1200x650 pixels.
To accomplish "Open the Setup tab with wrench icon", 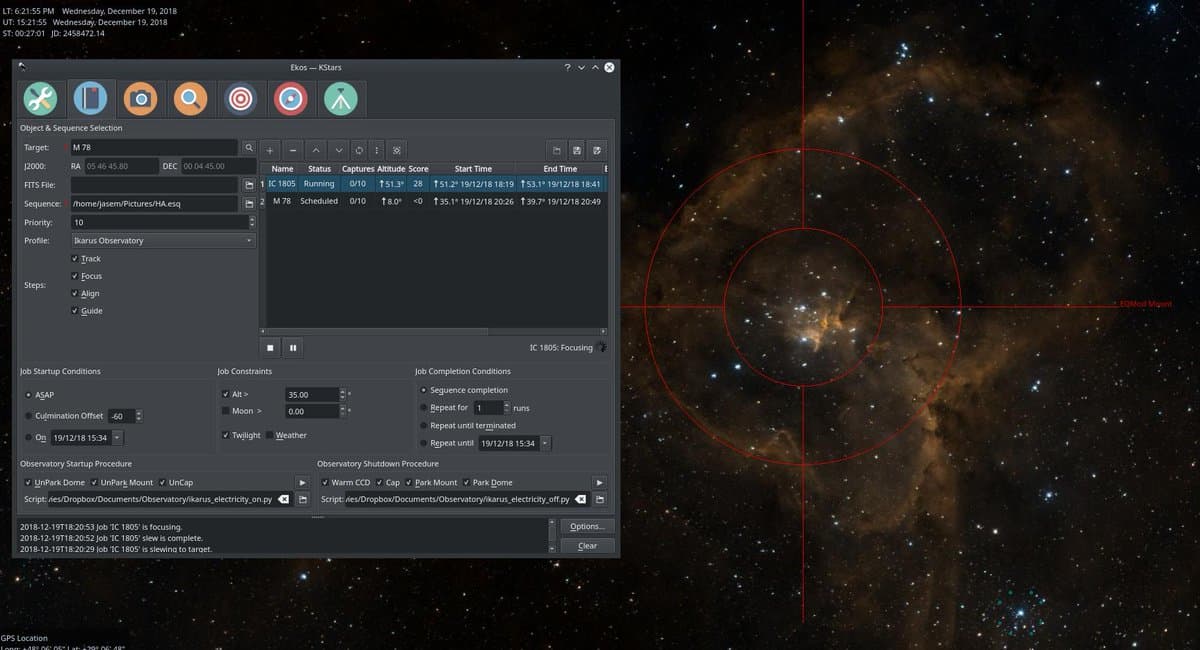I will click(x=41, y=99).
